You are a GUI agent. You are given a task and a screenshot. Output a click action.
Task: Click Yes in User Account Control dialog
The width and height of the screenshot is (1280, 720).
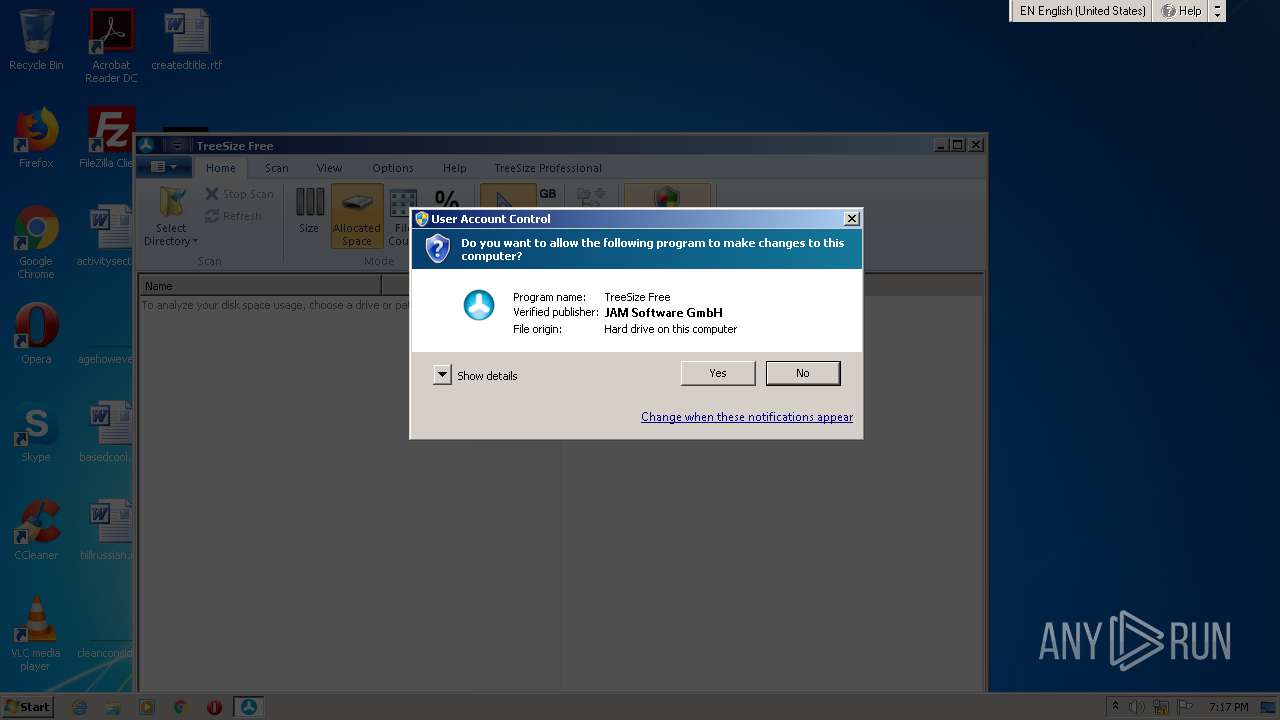[718, 373]
